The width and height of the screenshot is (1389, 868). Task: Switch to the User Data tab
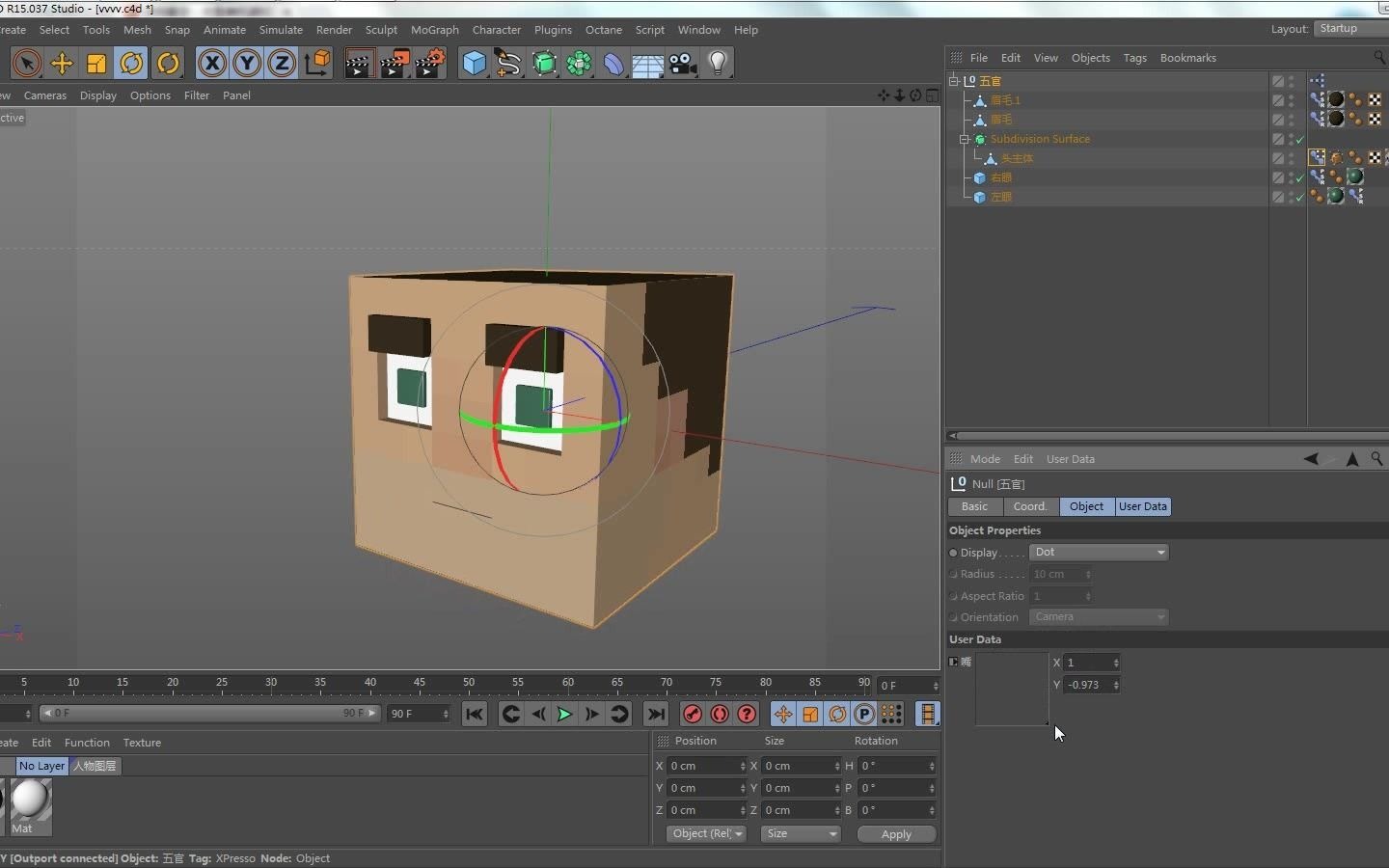click(1143, 506)
